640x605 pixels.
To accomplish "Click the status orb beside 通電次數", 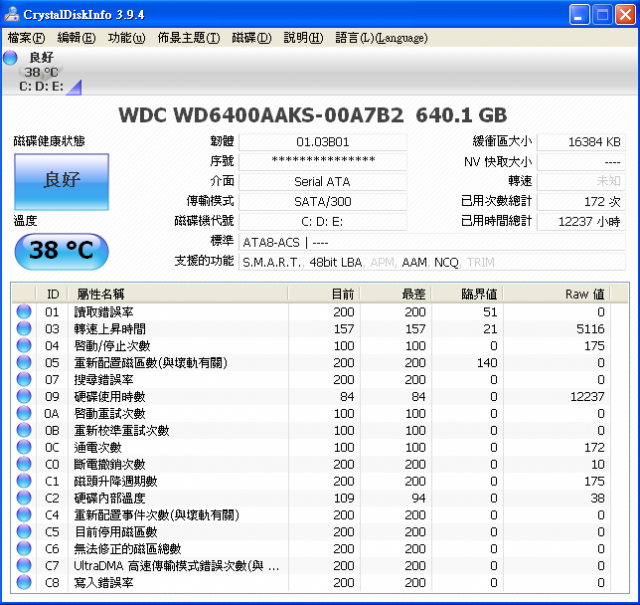I will (x=24, y=447).
